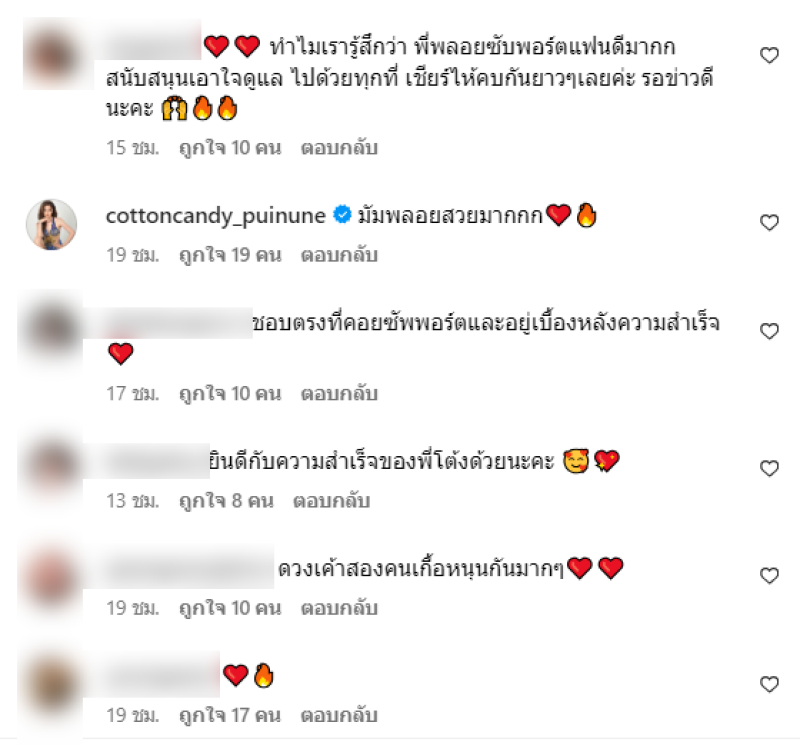Image resolution: width=800 pixels, height=752 pixels.
Task: View the 19 likes on cottoncandy_puinune comment
Action: (230, 255)
